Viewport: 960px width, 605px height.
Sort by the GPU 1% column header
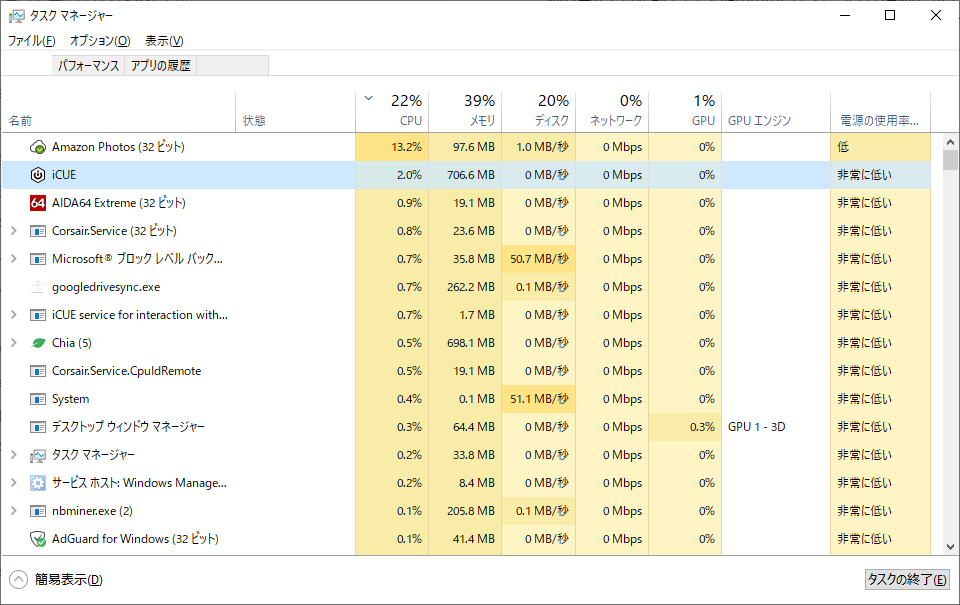pos(684,111)
